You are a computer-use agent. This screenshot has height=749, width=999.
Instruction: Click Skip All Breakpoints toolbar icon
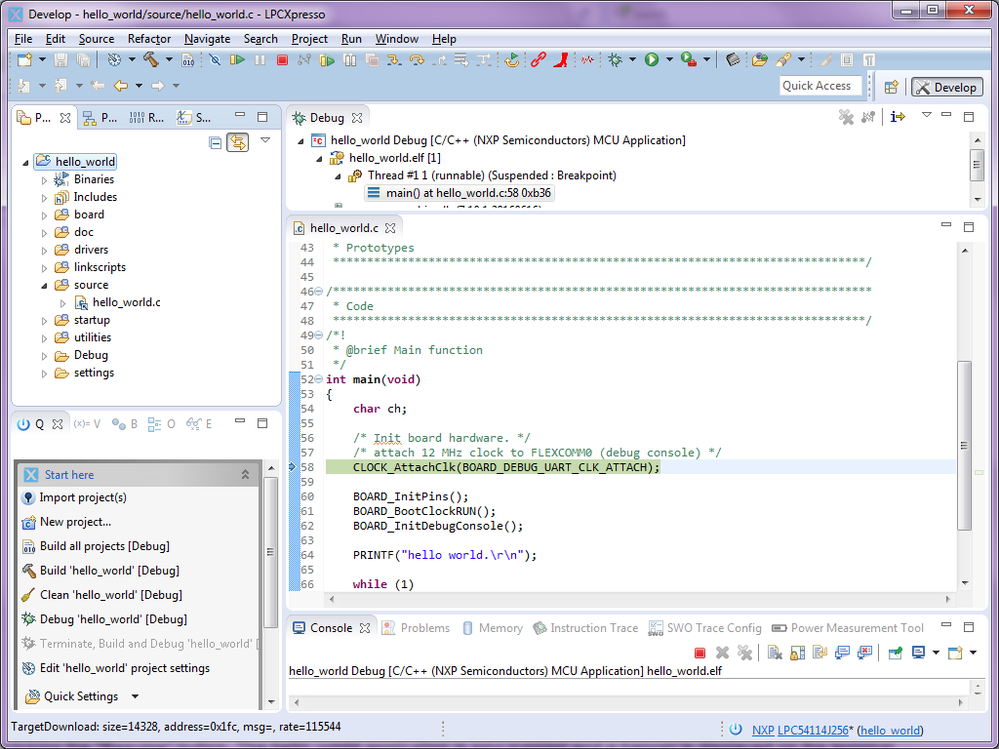215,60
